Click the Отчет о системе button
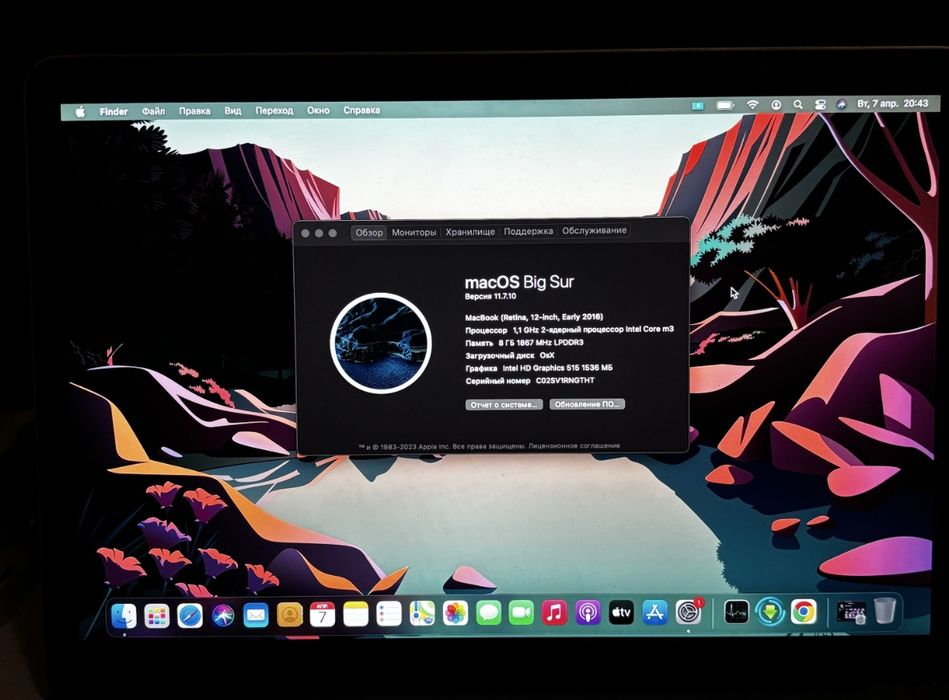 pos(504,405)
